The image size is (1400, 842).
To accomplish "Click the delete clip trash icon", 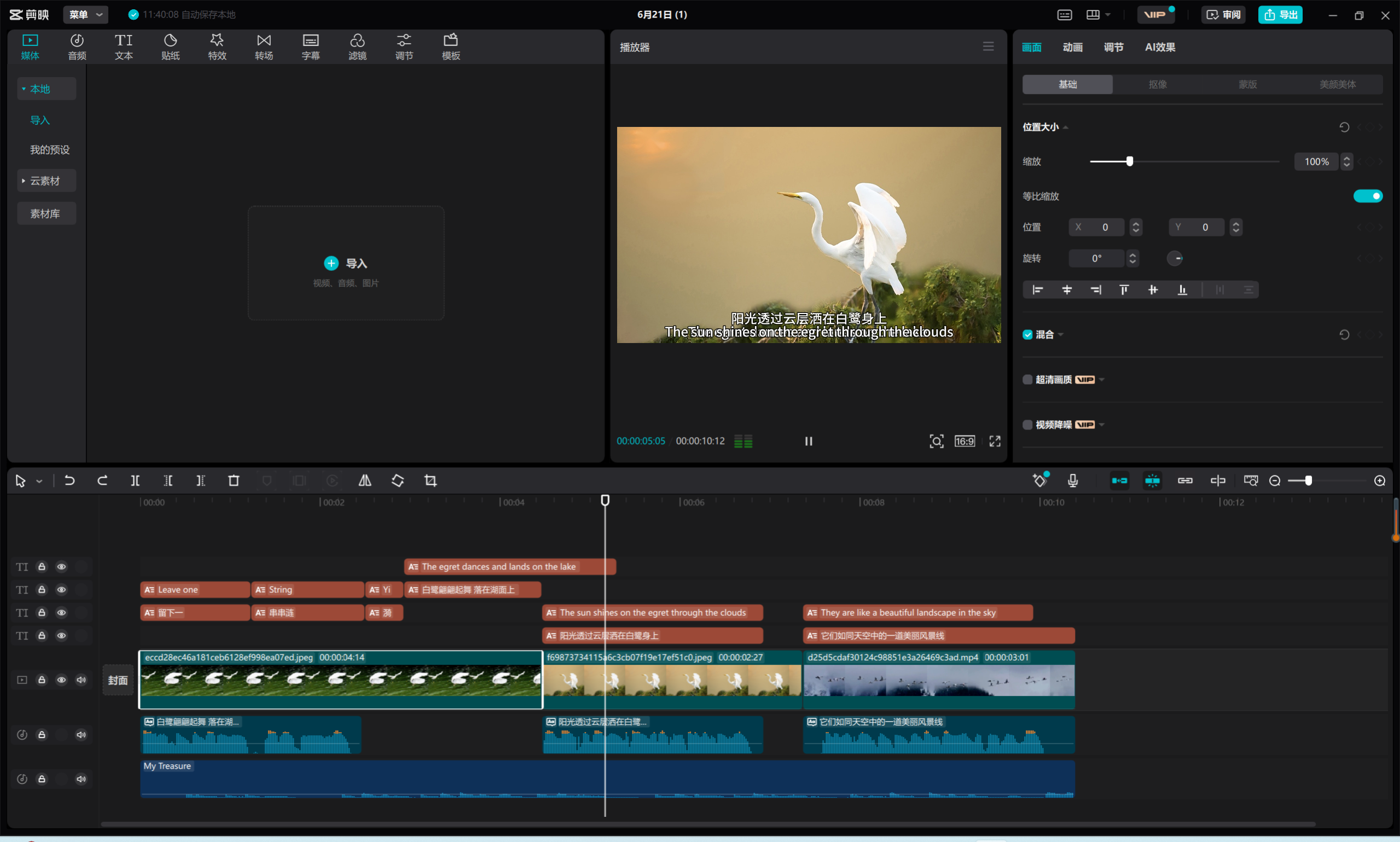I will tap(233, 480).
